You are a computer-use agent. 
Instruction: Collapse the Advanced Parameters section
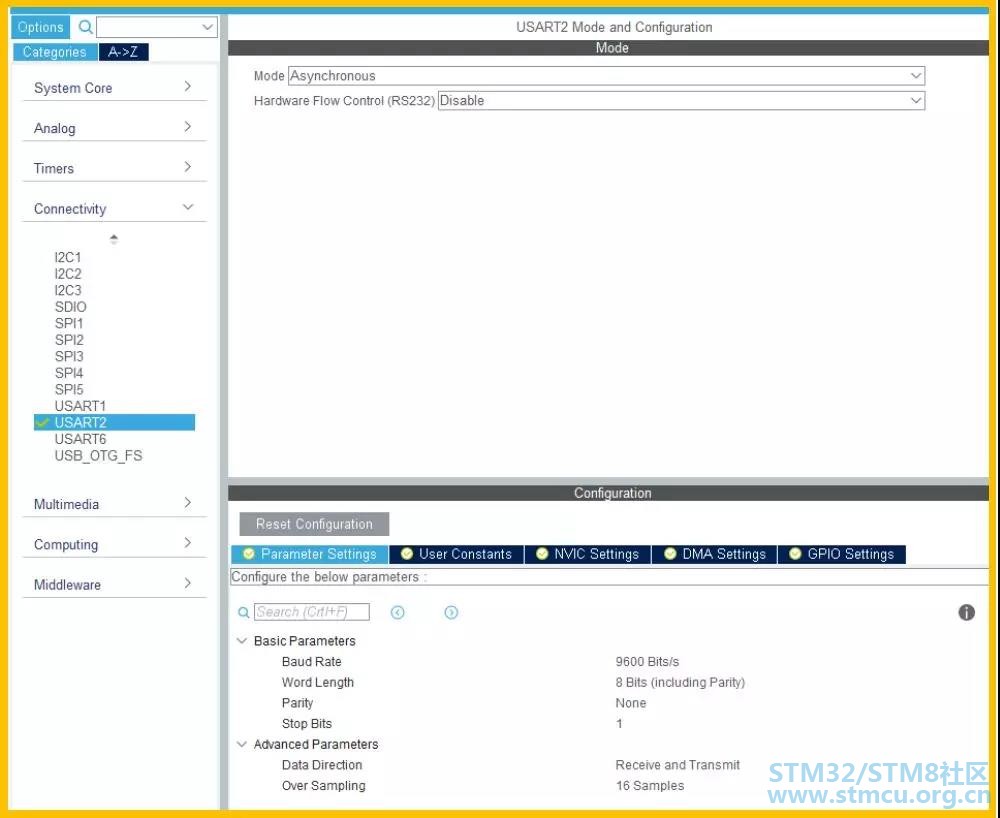242,744
